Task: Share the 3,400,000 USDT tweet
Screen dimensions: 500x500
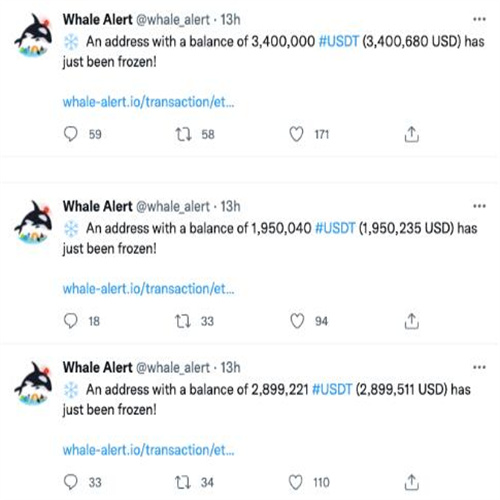Action: coord(412,134)
